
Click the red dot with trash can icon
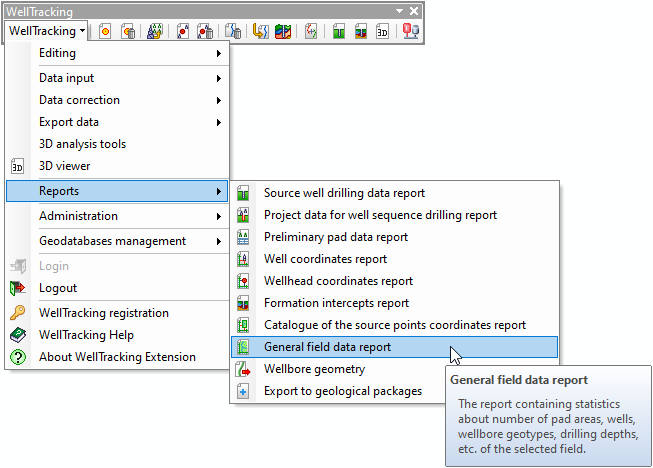click(205, 31)
